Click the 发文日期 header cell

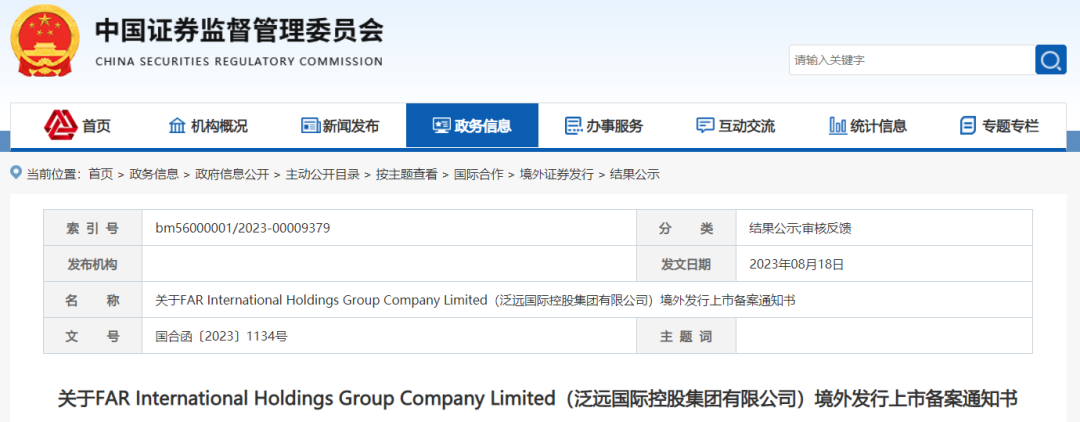click(687, 264)
